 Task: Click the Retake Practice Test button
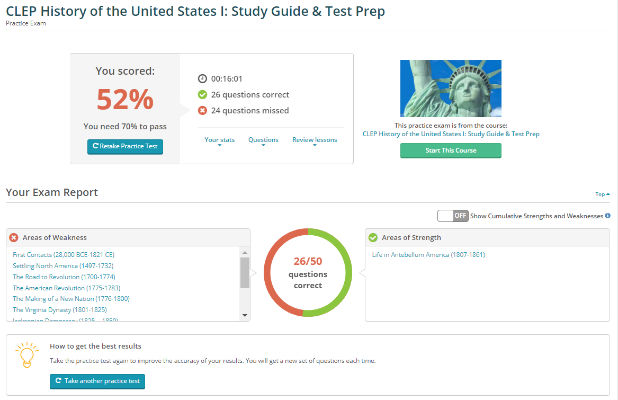click(125, 146)
